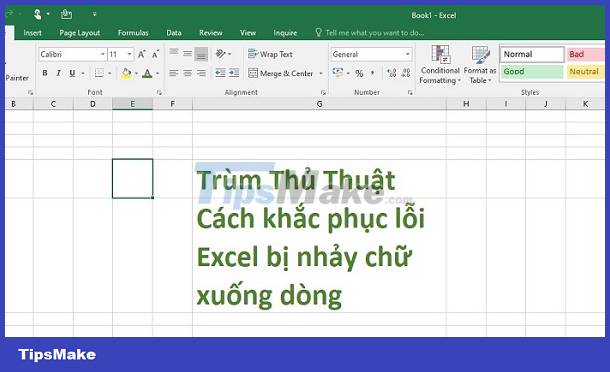
Task: Open the View tab
Action: (x=248, y=33)
